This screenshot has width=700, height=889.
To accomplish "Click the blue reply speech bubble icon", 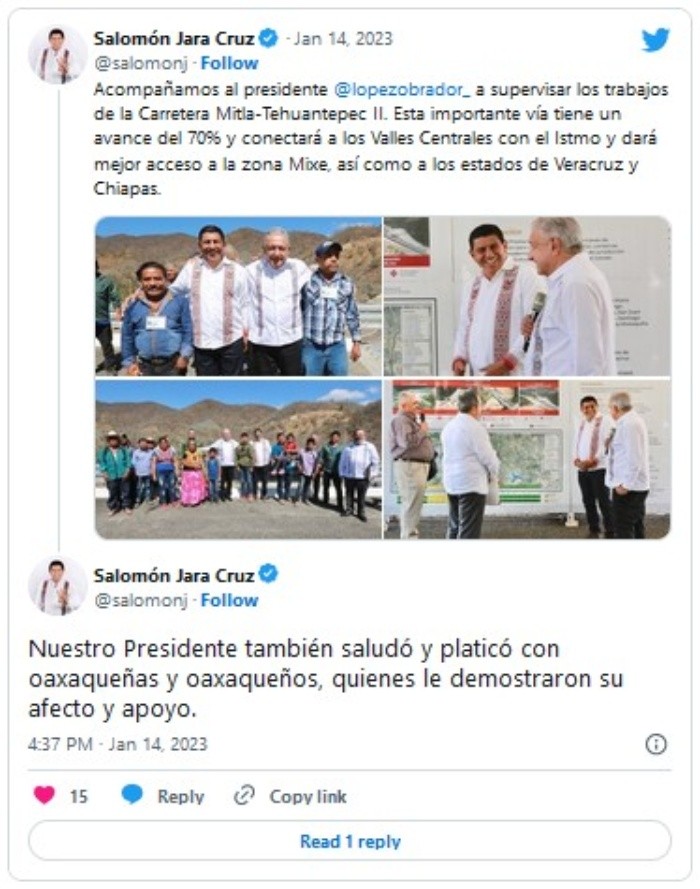I will [x=133, y=795].
